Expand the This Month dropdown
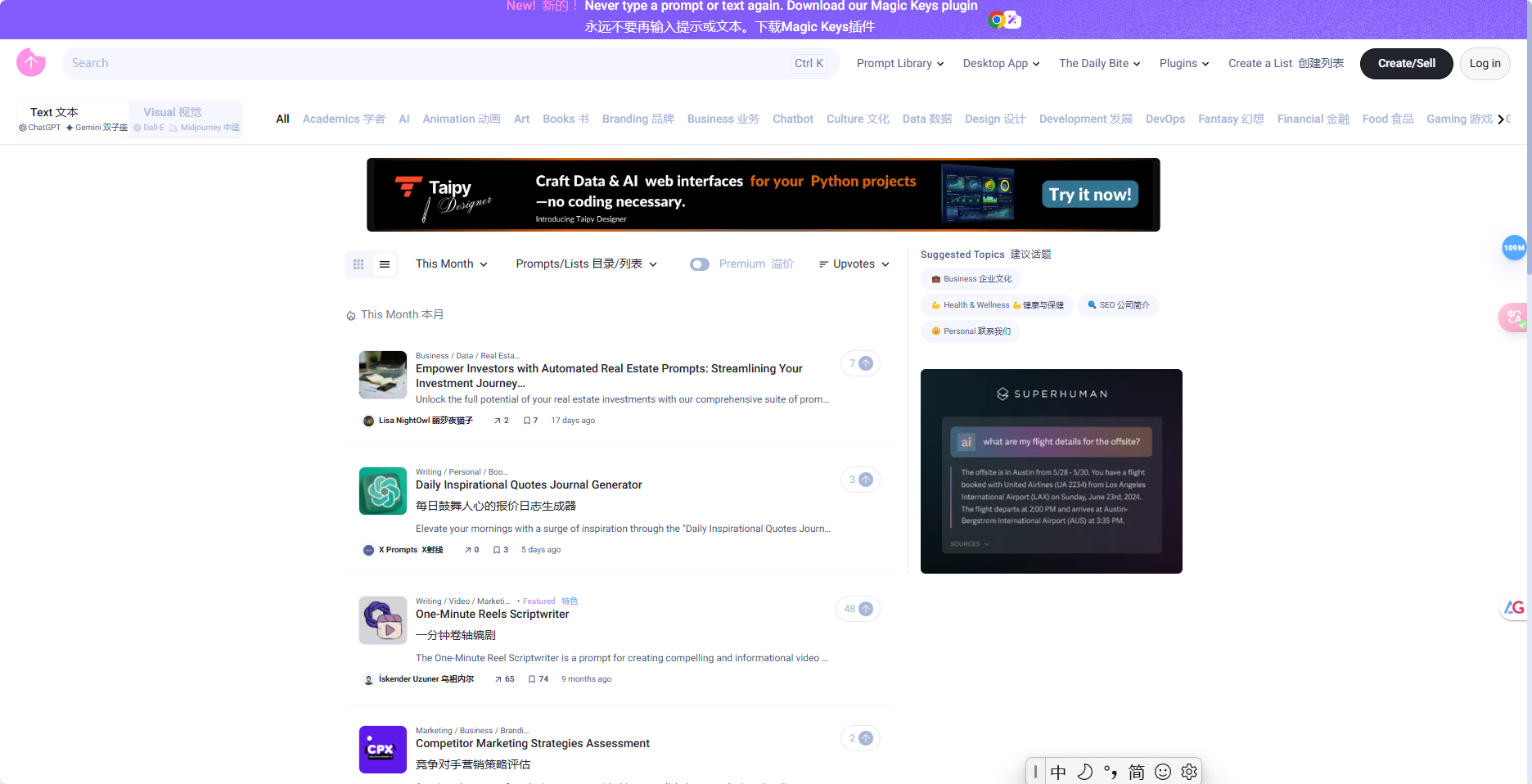This screenshot has height=784, width=1532. tap(451, 264)
